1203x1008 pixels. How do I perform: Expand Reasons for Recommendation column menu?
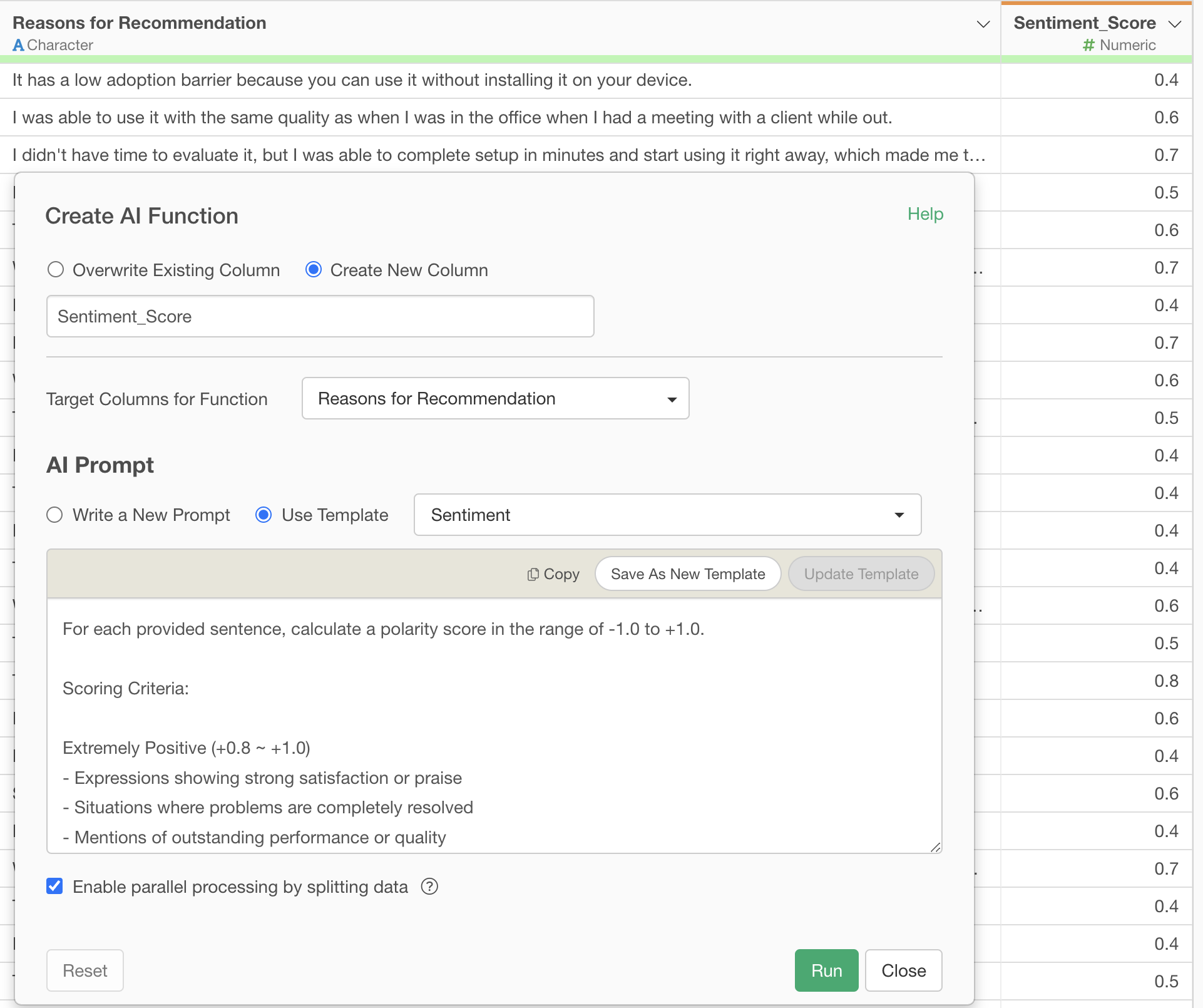click(983, 24)
